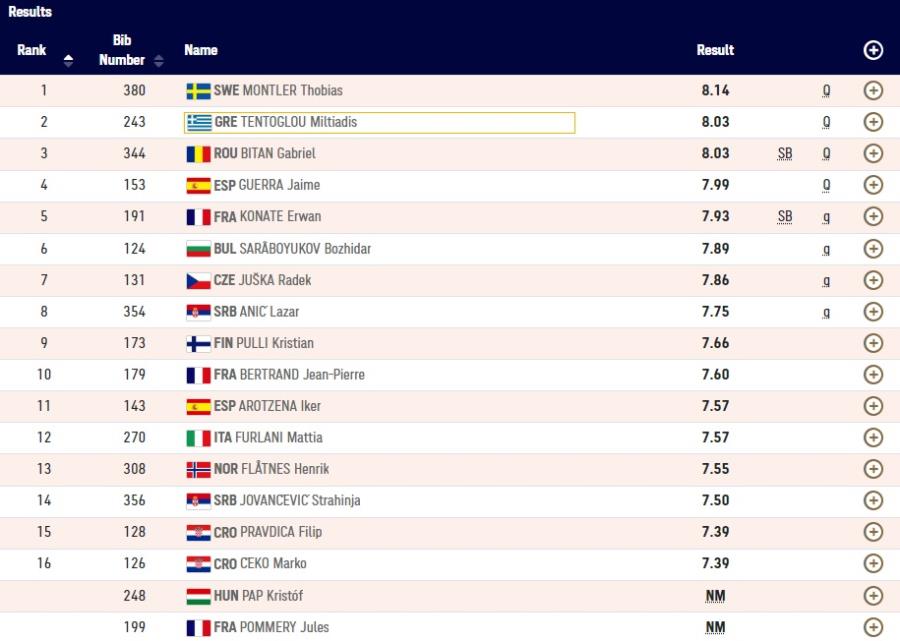Click the Greece flag icon

(199, 123)
